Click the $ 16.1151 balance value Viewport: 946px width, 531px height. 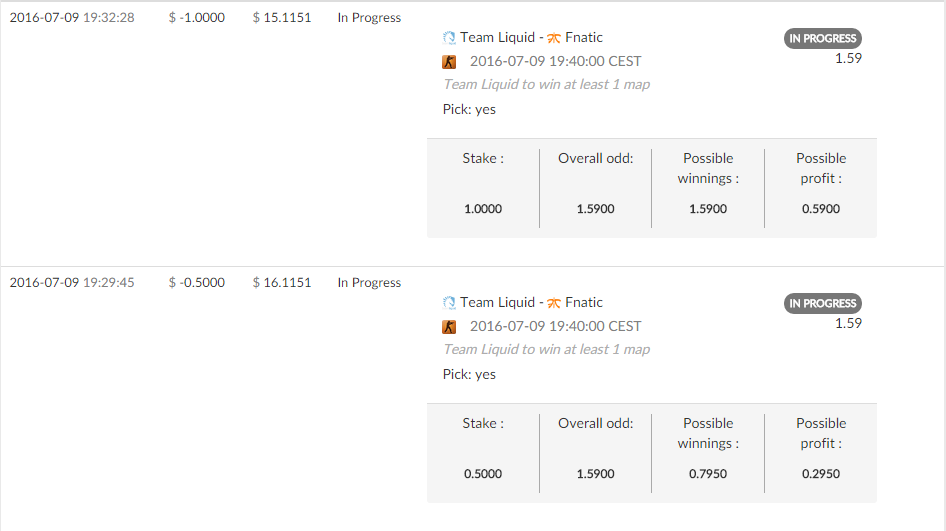point(282,283)
